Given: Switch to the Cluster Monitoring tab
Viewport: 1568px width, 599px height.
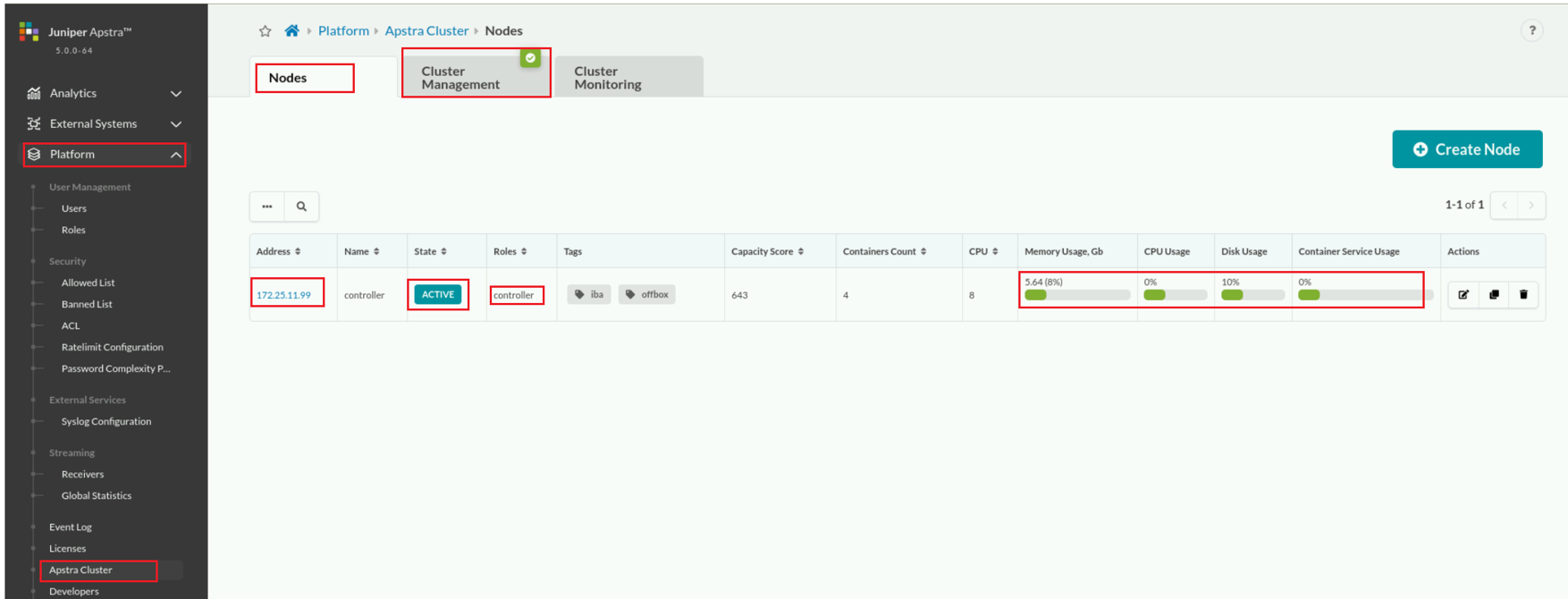Looking at the screenshot, I should point(628,77).
